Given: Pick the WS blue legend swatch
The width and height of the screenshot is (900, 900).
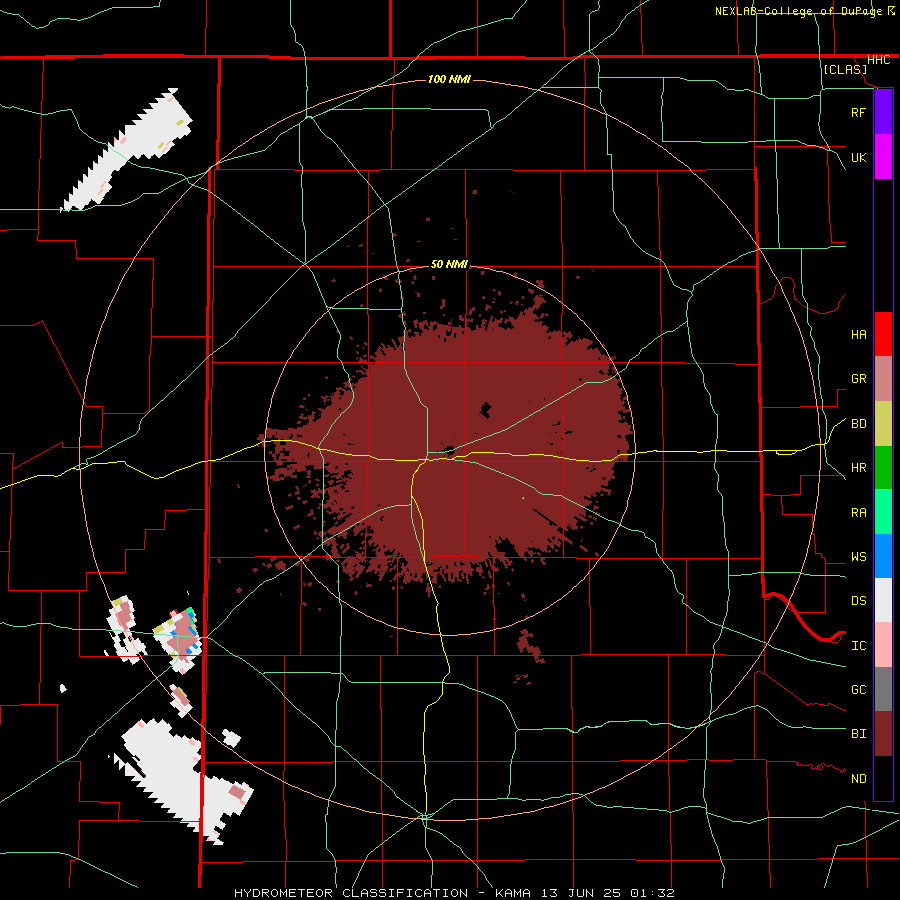Looking at the screenshot, I should tap(883, 556).
